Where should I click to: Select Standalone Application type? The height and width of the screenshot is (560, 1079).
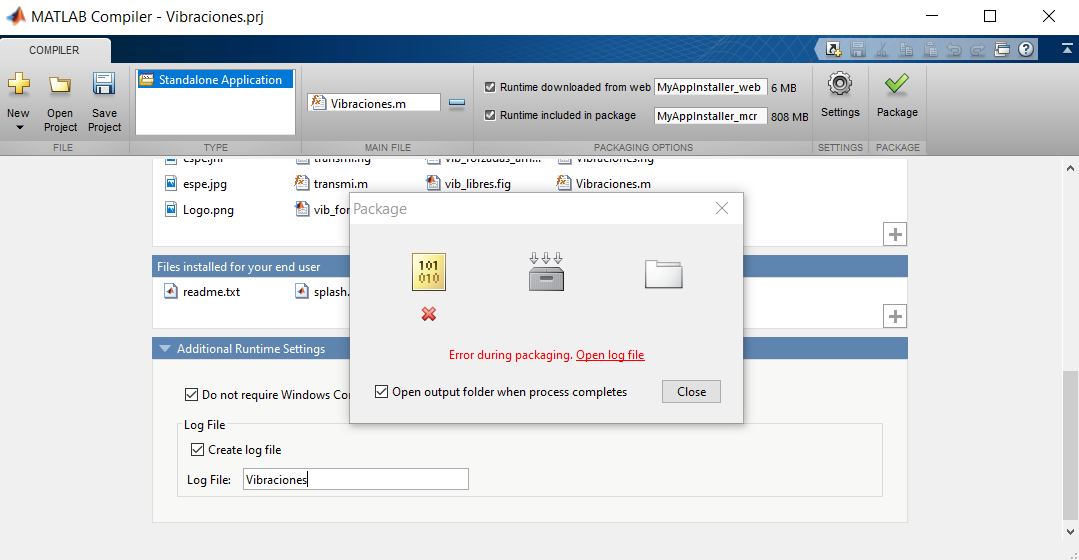[x=215, y=80]
